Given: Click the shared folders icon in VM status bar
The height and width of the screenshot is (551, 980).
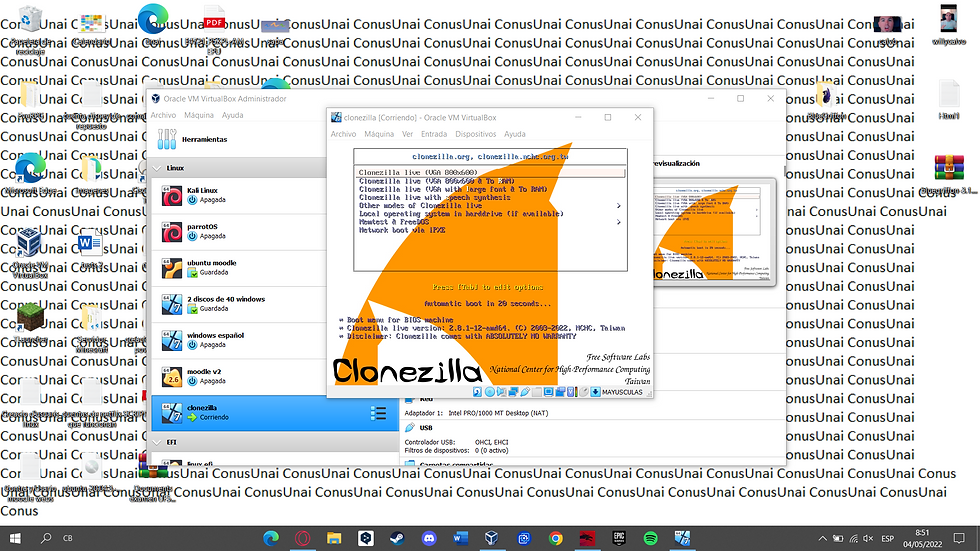Looking at the screenshot, I should pyautogui.click(x=537, y=392).
